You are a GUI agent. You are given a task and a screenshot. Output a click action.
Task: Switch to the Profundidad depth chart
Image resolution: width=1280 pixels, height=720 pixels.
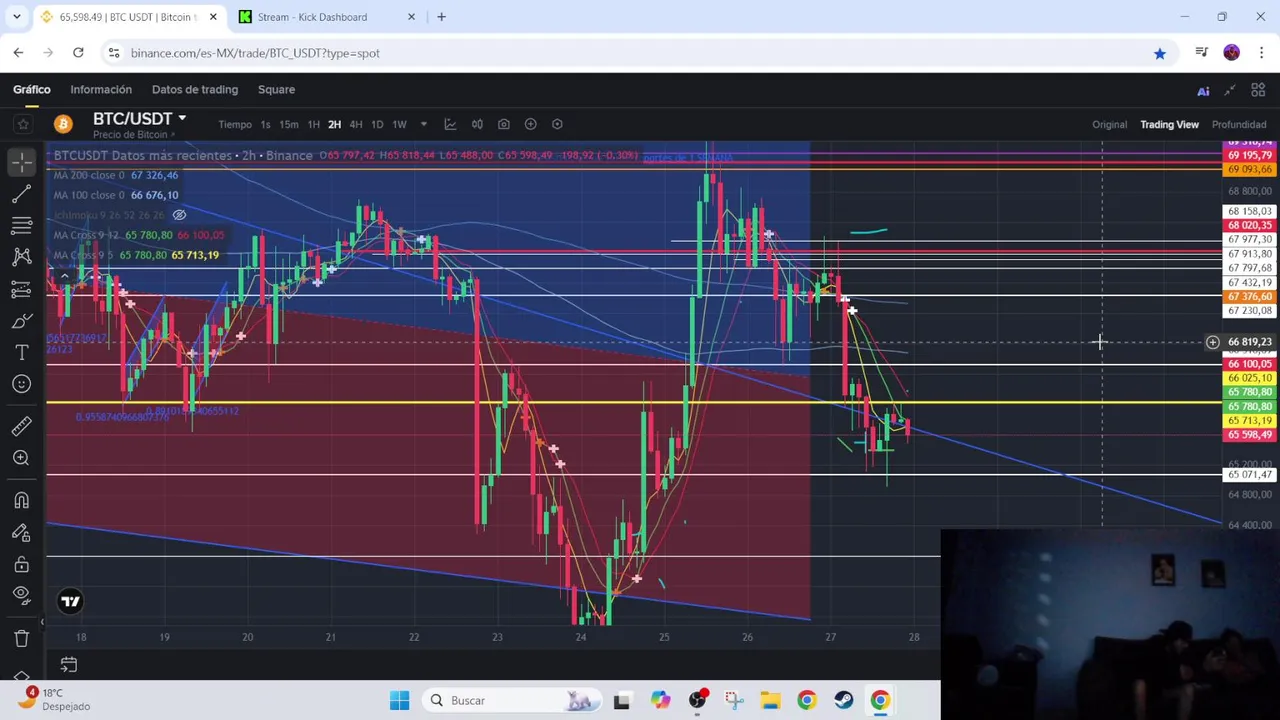[1239, 124]
